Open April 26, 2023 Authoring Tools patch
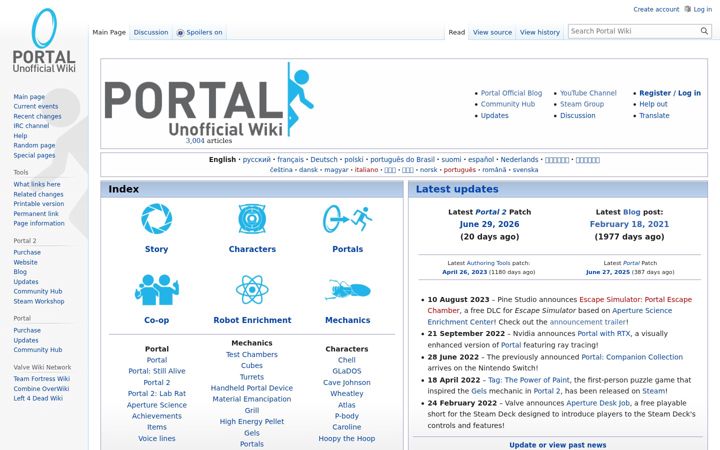Screen dimensions: 720x450 (x=465, y=272)
